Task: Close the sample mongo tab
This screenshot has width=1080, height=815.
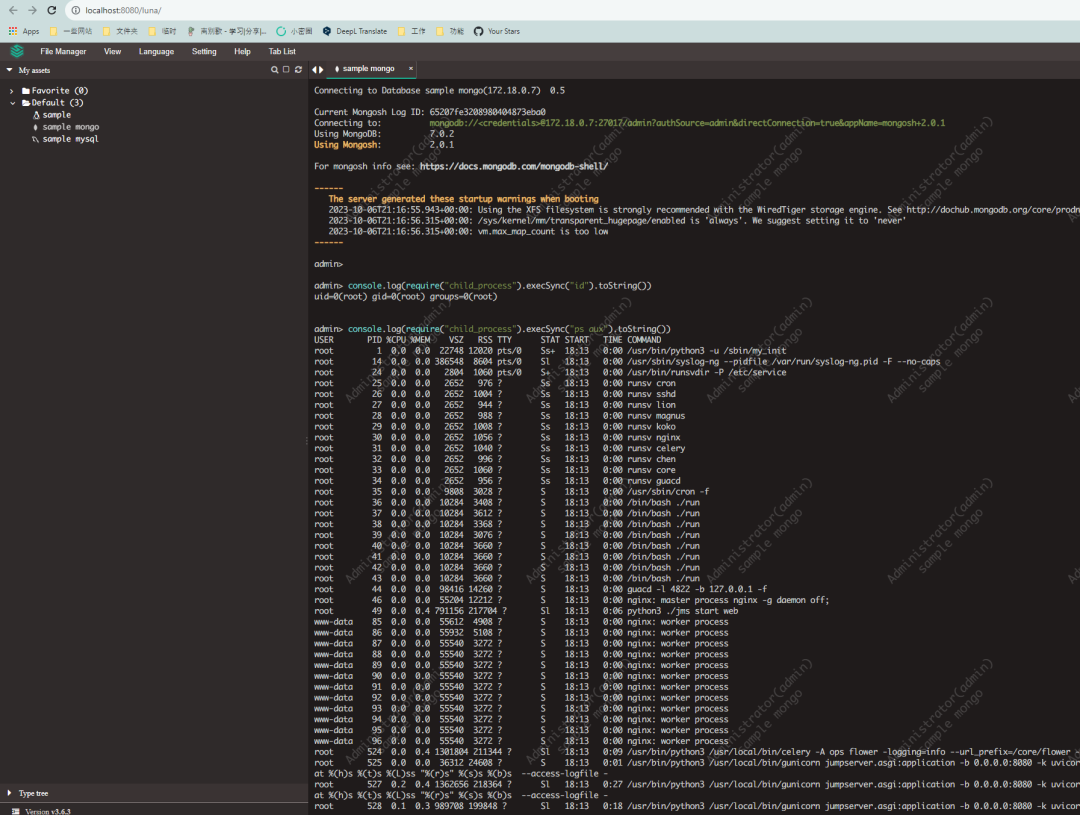Action: (411, 68)
